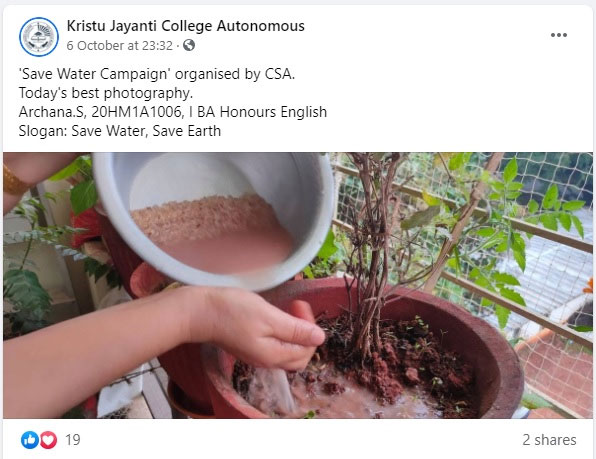Click the white bowl in the photo

[x=214, y=217]
